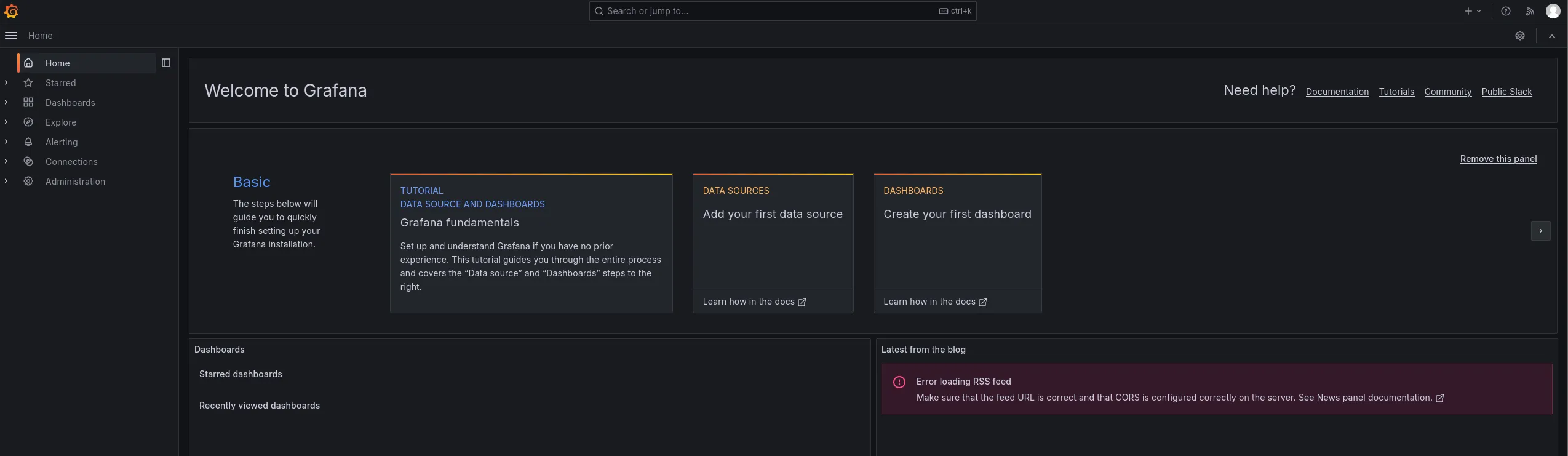Expand the Dashboards section arrow
This screenshot has height=456, width=1568.
(6, 103)
